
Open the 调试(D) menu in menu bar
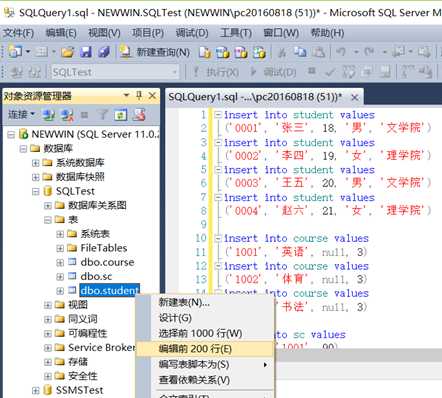[192, 33]
